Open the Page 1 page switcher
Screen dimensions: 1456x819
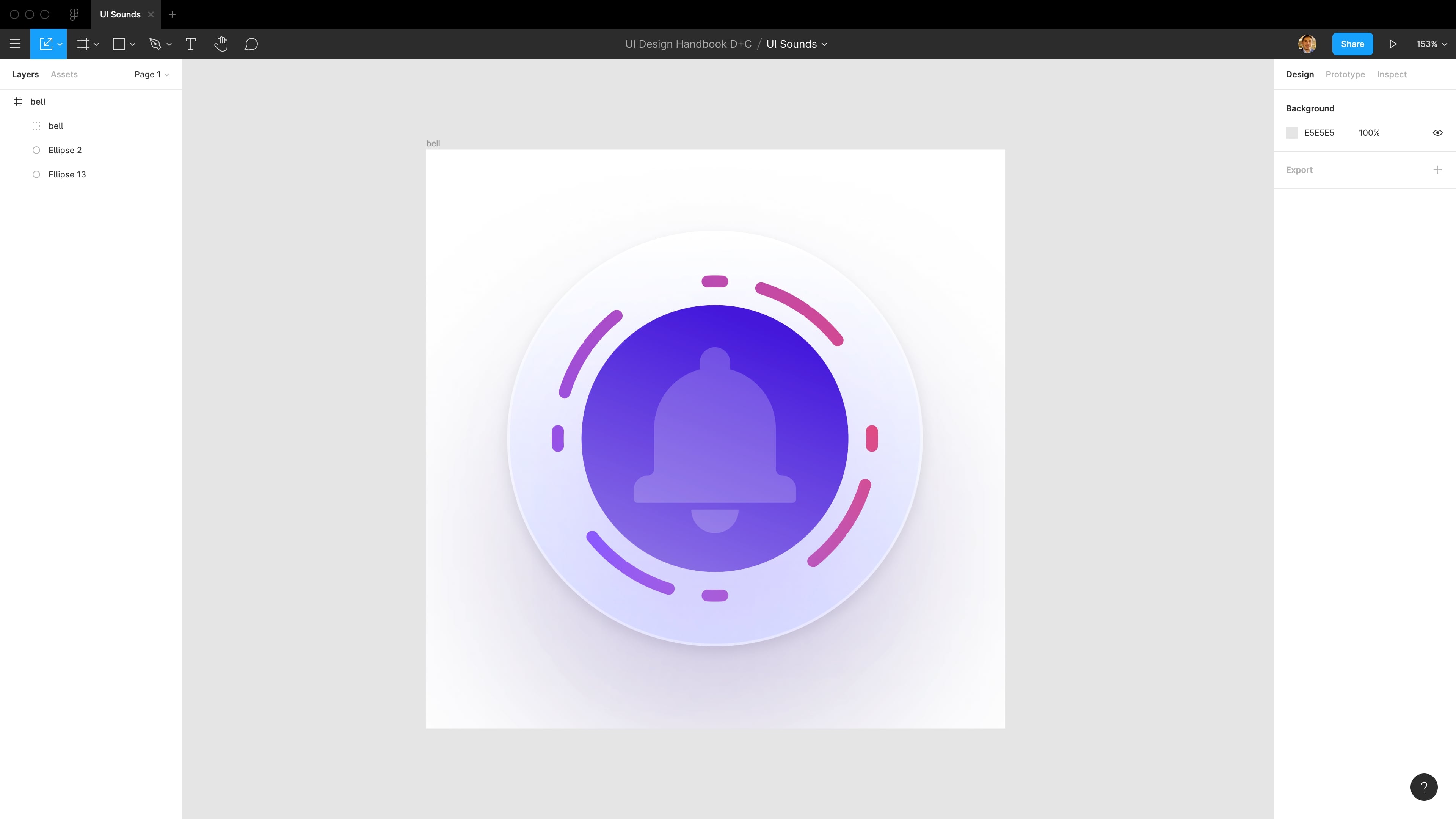click(151, 74)
